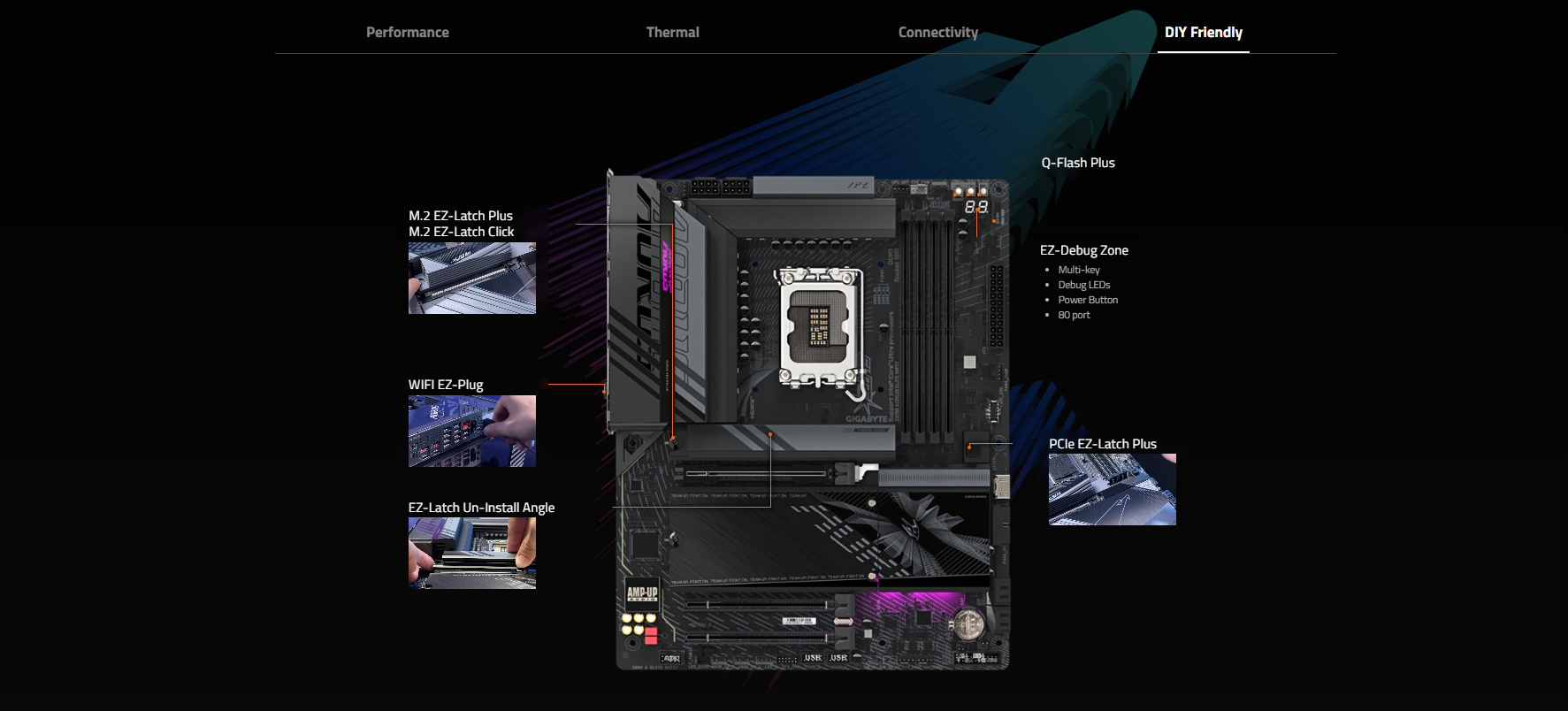Click the M.2 EZ-Latch Plus label
Viewport: 1568px width, 711px height.
[461, 216]
